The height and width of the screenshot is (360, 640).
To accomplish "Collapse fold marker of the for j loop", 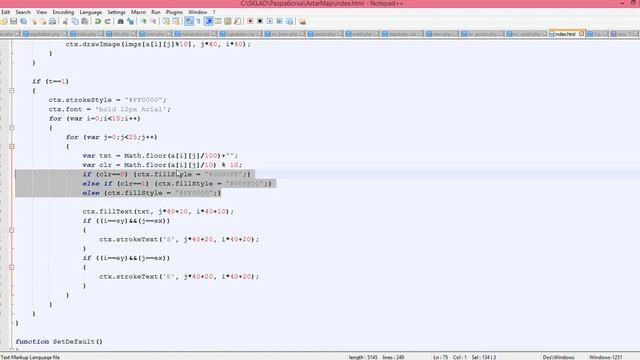I will point(12,146).
